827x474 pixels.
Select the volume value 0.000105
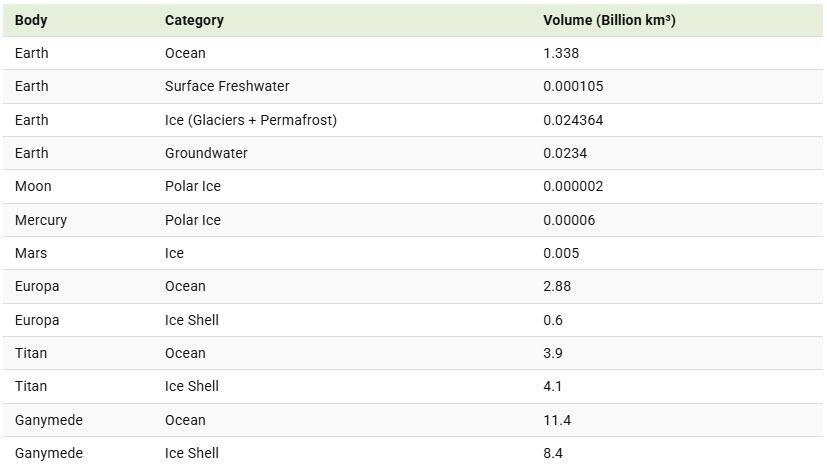(x=573, y=86)
